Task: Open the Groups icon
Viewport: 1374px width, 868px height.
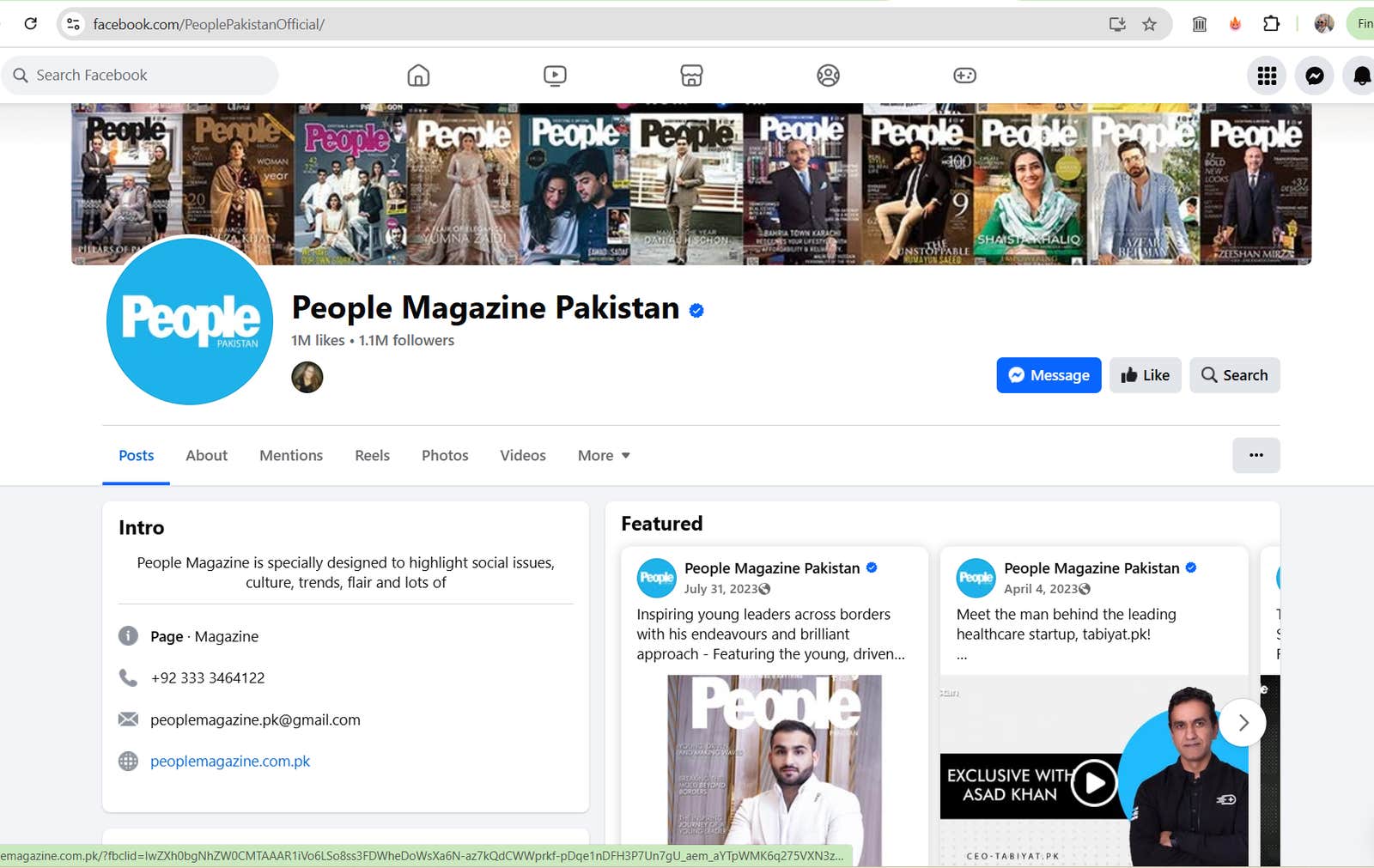Action: 828,75
